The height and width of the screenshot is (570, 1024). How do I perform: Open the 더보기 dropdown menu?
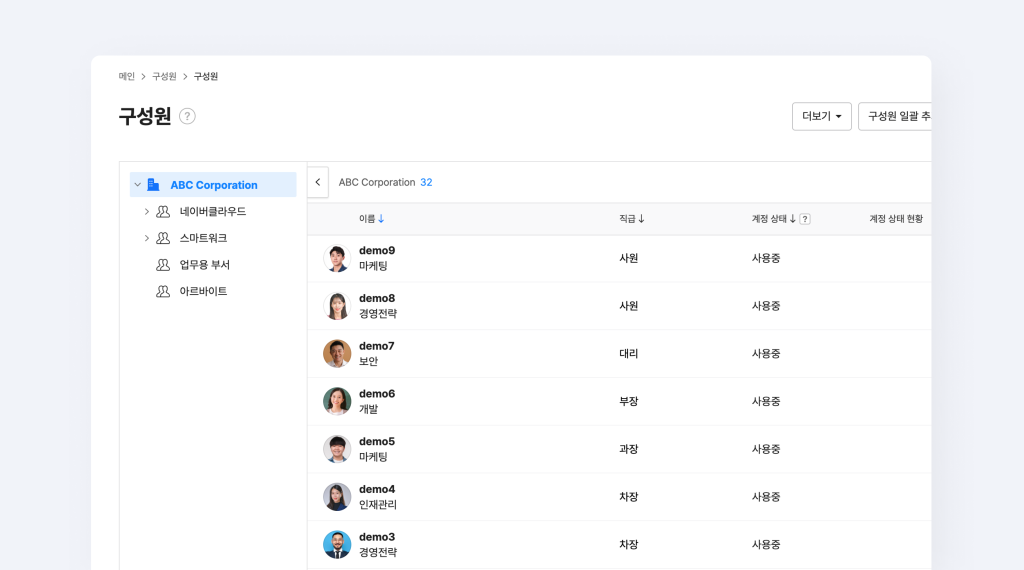click(821, 116)
